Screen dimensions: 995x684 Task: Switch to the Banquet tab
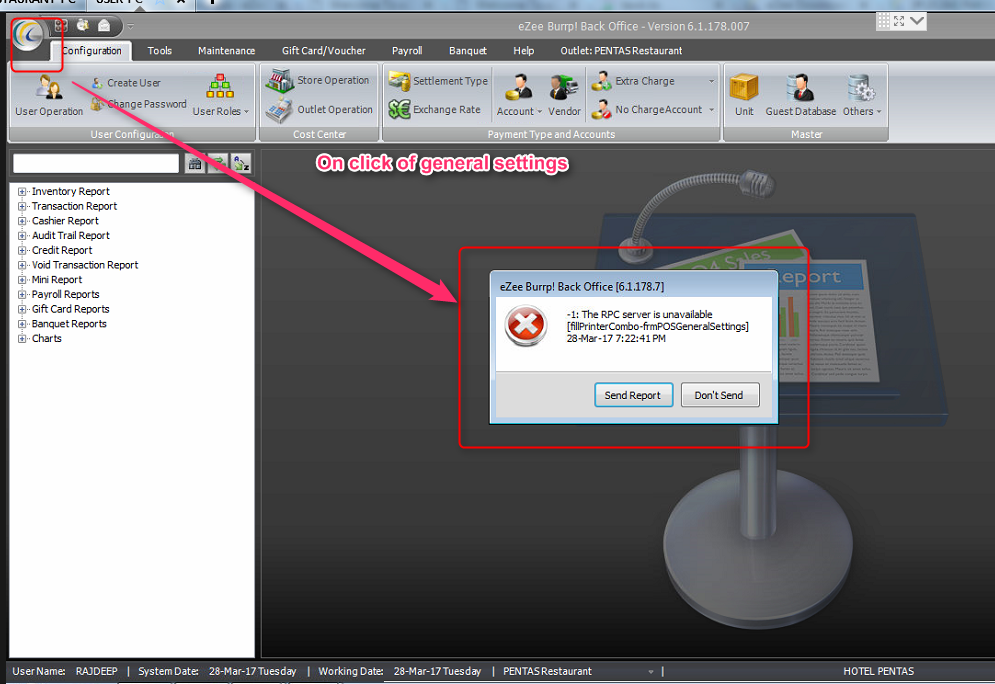pos(468,51)
